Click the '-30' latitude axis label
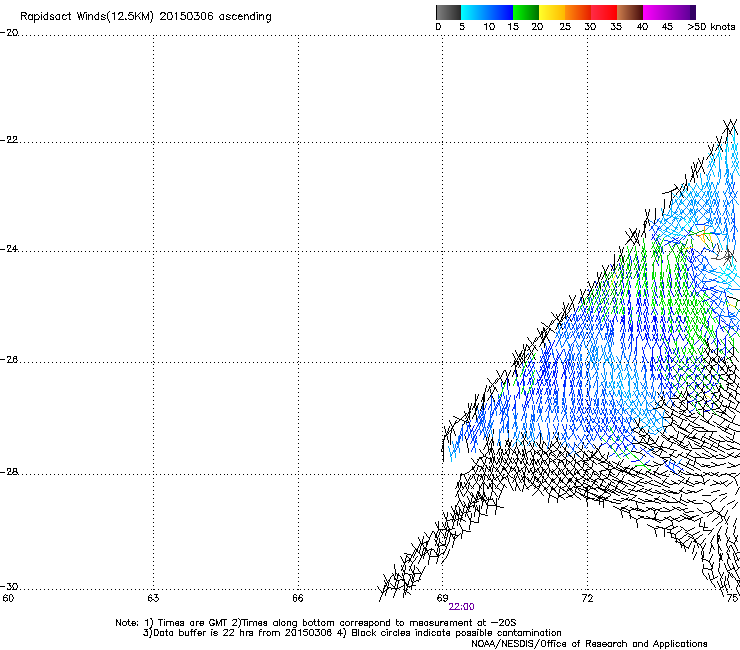The width and height of the screenshot is (740, 650). [x=9, y=586]
